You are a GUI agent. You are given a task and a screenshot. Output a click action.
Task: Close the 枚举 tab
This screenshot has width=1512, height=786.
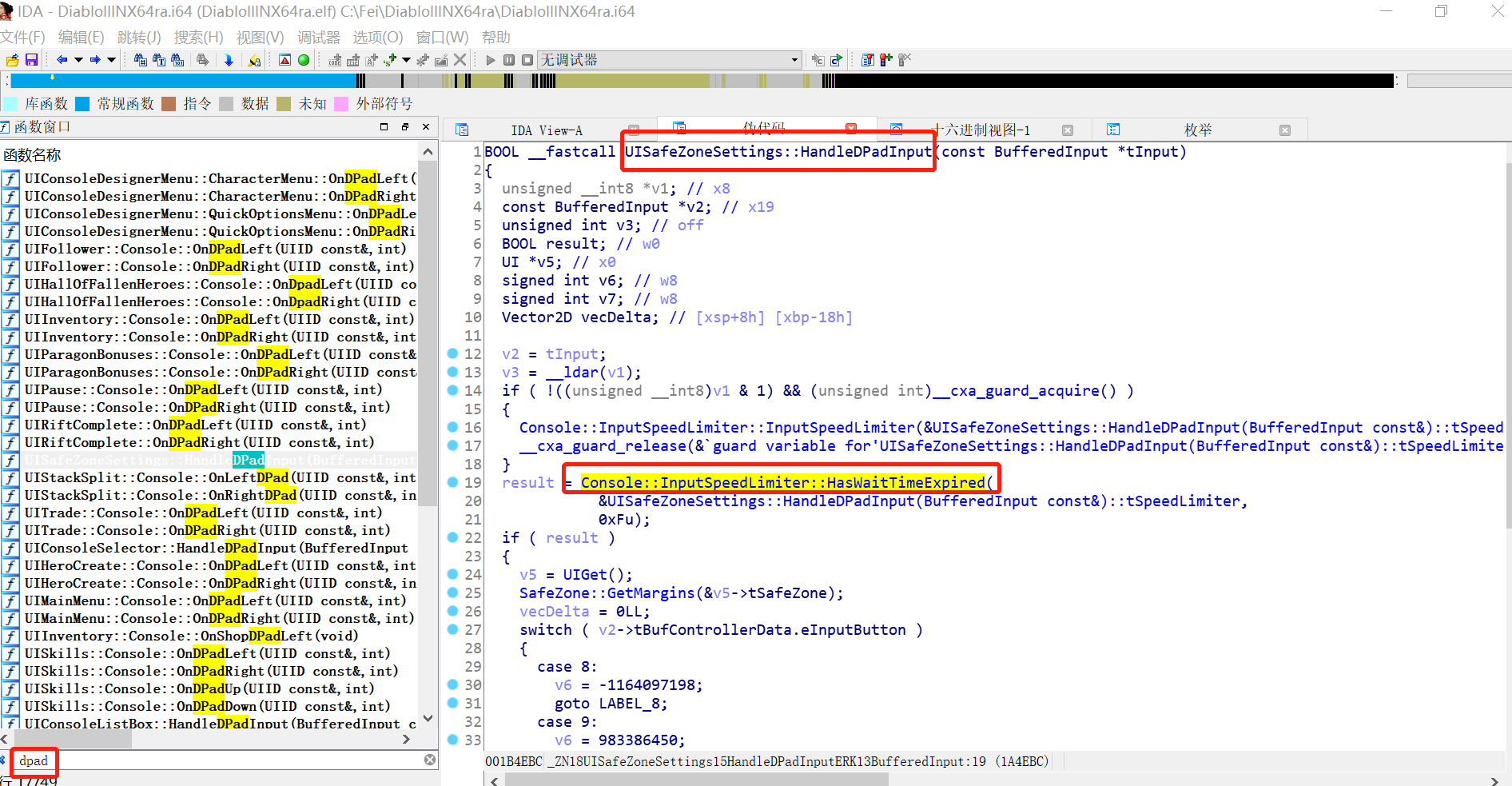[1284, 130]
